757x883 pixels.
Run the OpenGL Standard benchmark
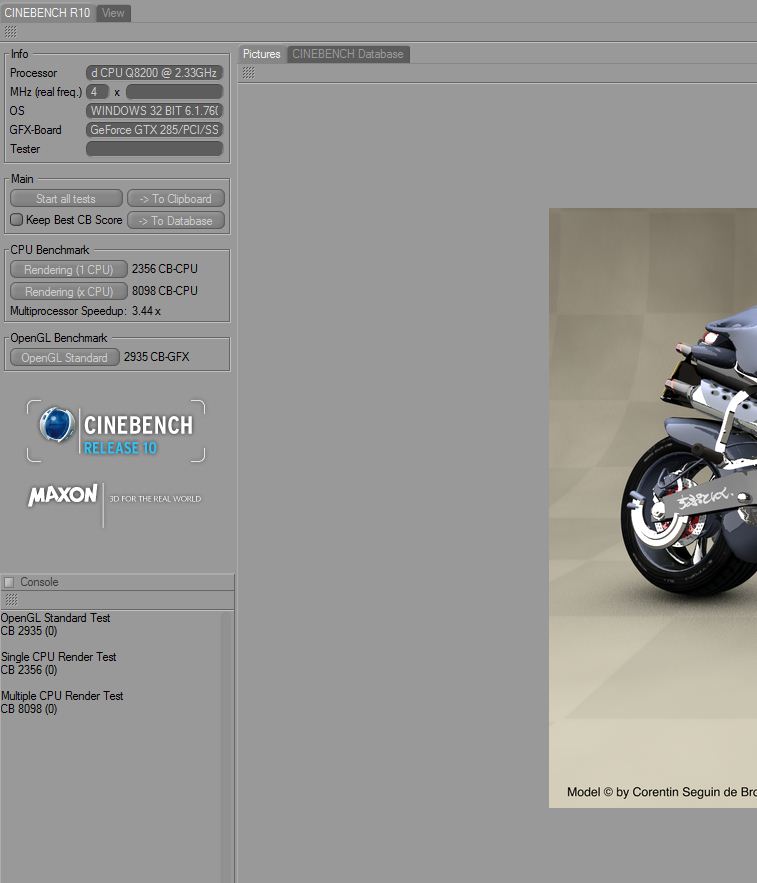pyautogui.click(x=65, y=357)
